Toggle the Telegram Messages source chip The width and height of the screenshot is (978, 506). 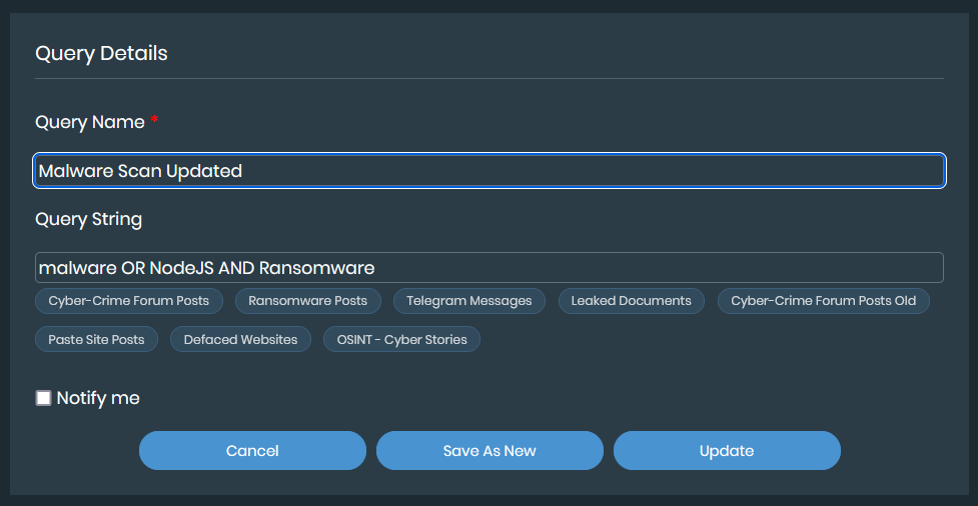click(469, 301)
